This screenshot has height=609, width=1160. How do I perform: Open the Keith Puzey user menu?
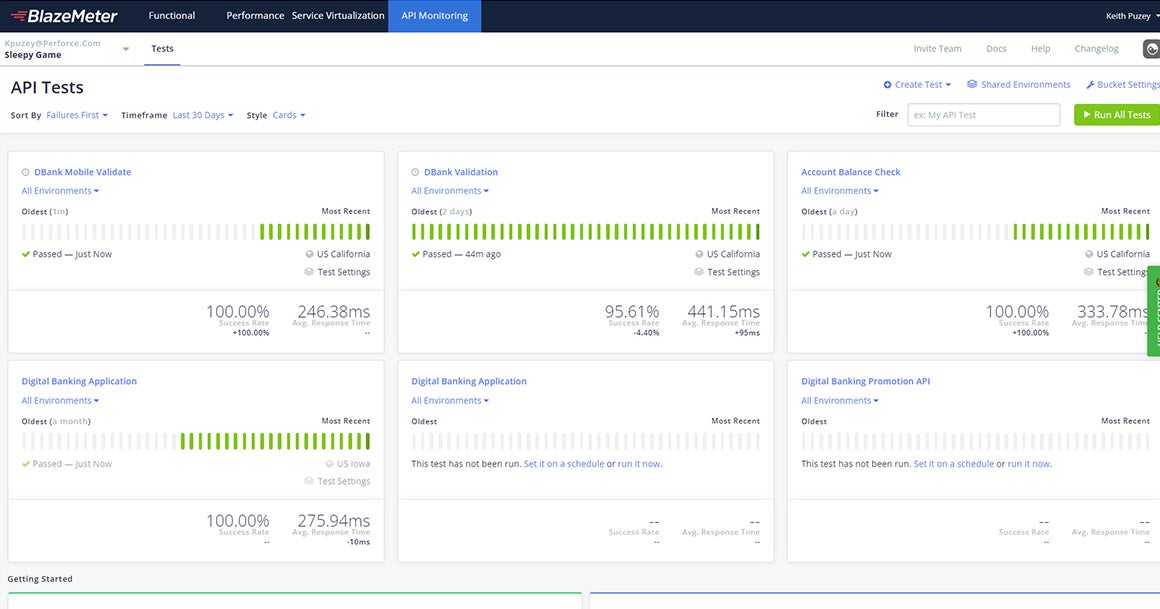(x=1132, y=16)
